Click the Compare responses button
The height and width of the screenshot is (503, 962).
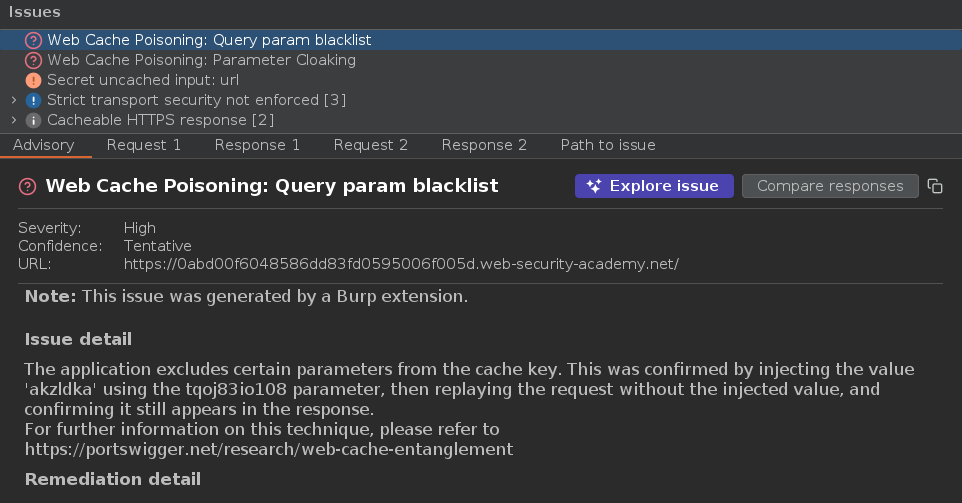click(x=830, y=186)
